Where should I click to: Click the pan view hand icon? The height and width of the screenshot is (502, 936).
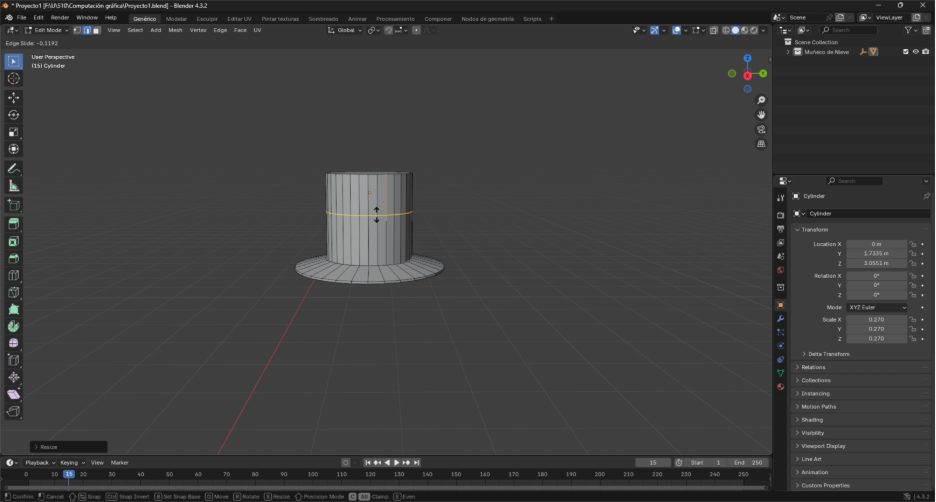(761, 115)
